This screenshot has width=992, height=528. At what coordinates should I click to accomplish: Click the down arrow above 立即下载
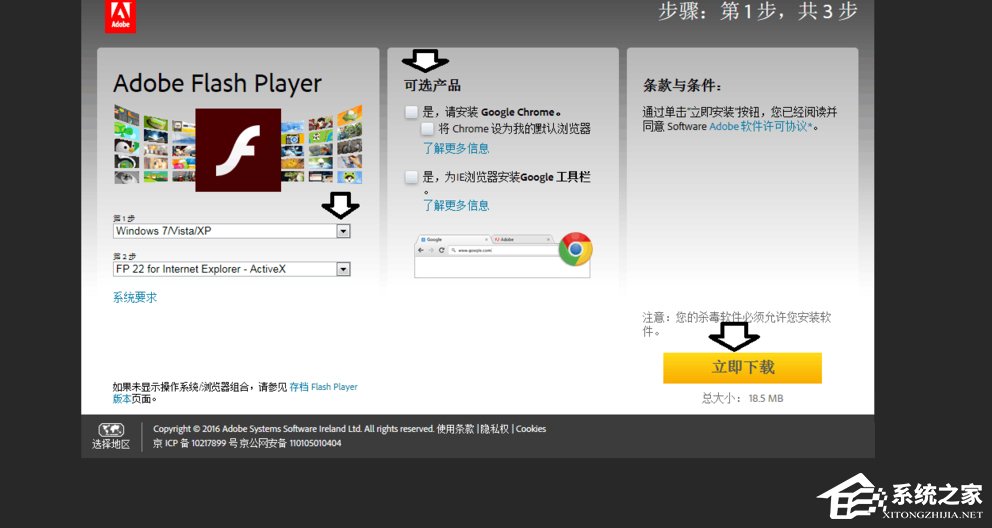734,336
